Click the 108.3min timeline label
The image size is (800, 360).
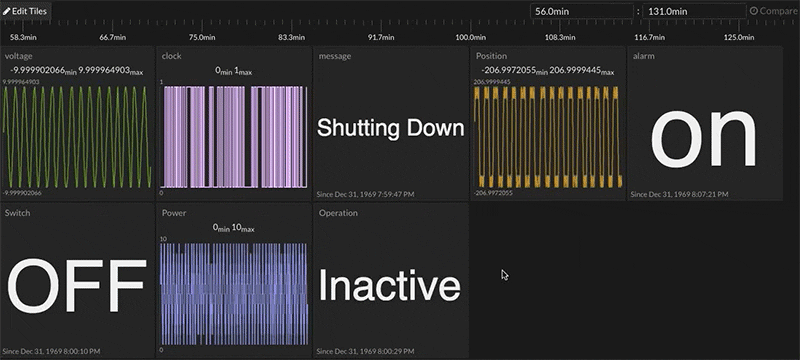click(560, 37)
